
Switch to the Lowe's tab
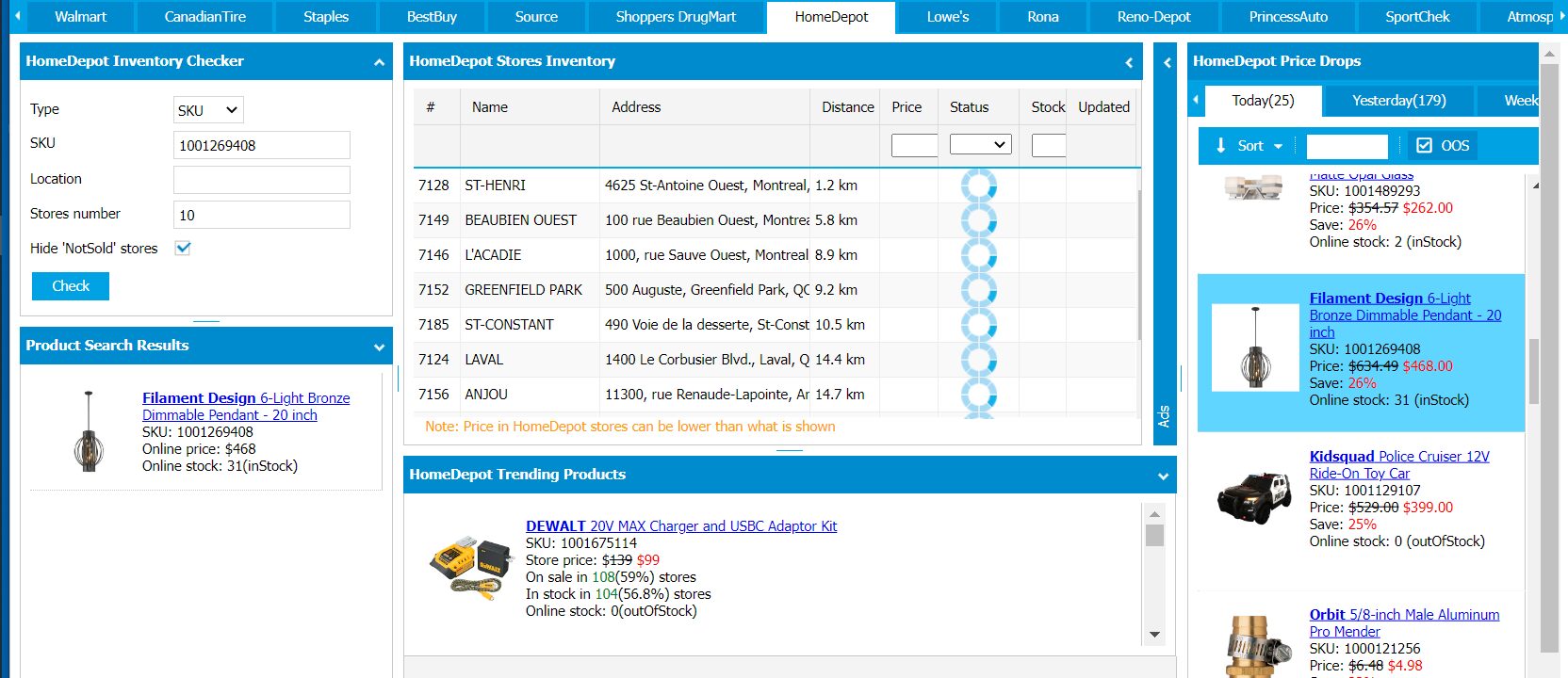click(948, 17)
